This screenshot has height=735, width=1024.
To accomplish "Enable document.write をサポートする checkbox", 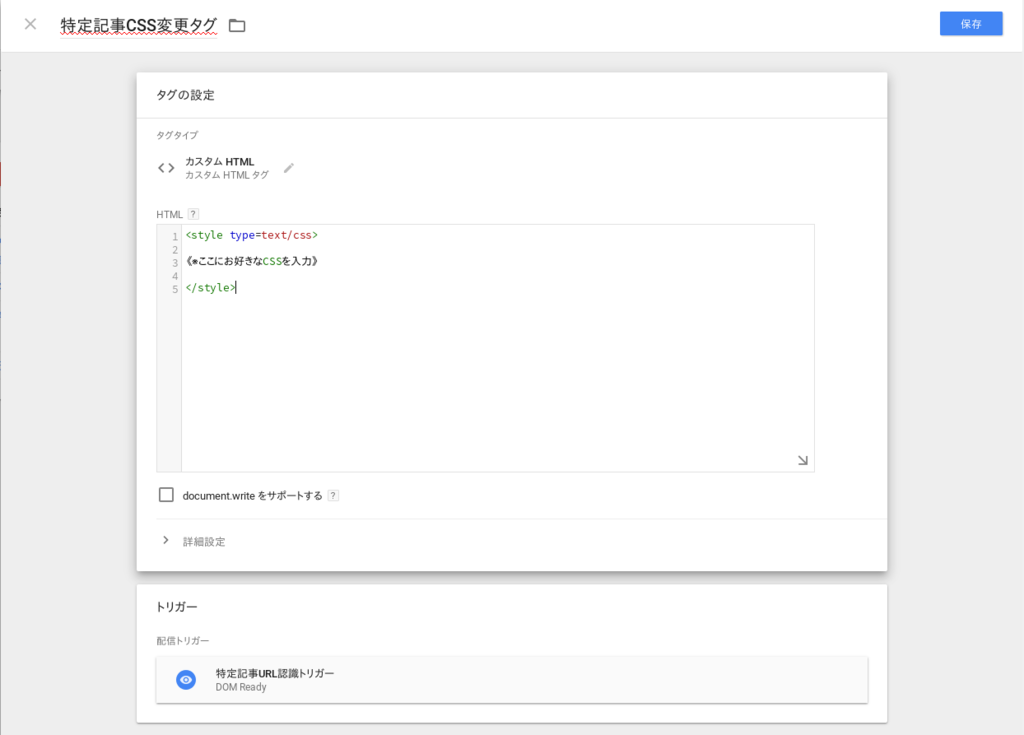I will 167,495.
